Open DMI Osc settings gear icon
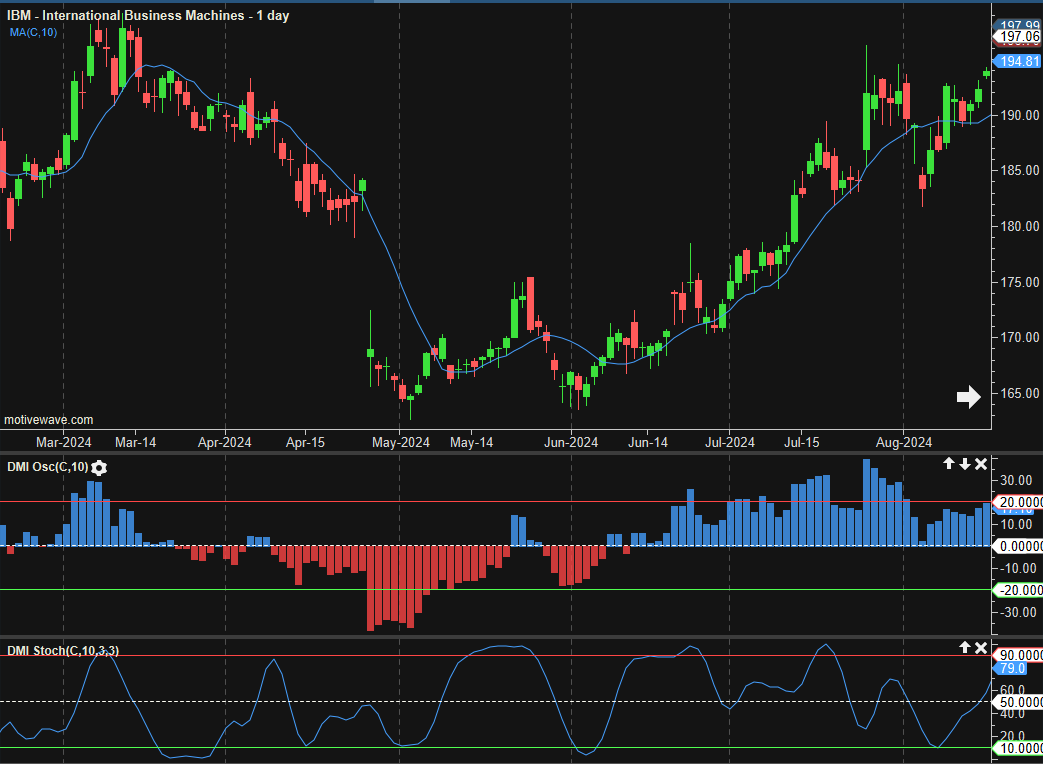The width and height of the screenshot is (1043, 764). [99, 467]
